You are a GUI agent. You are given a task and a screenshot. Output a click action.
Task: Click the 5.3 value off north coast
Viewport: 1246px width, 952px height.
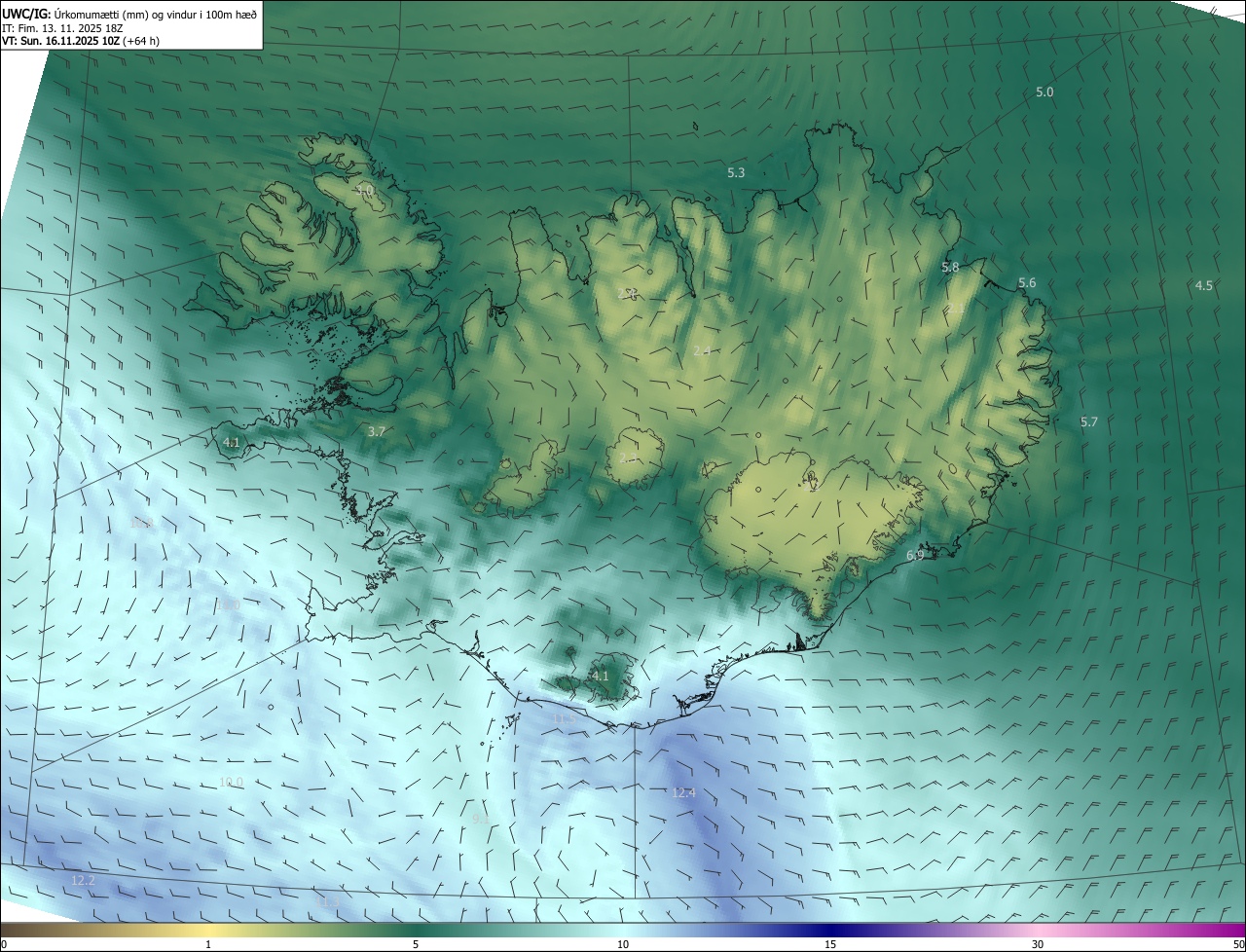(736, 172)
